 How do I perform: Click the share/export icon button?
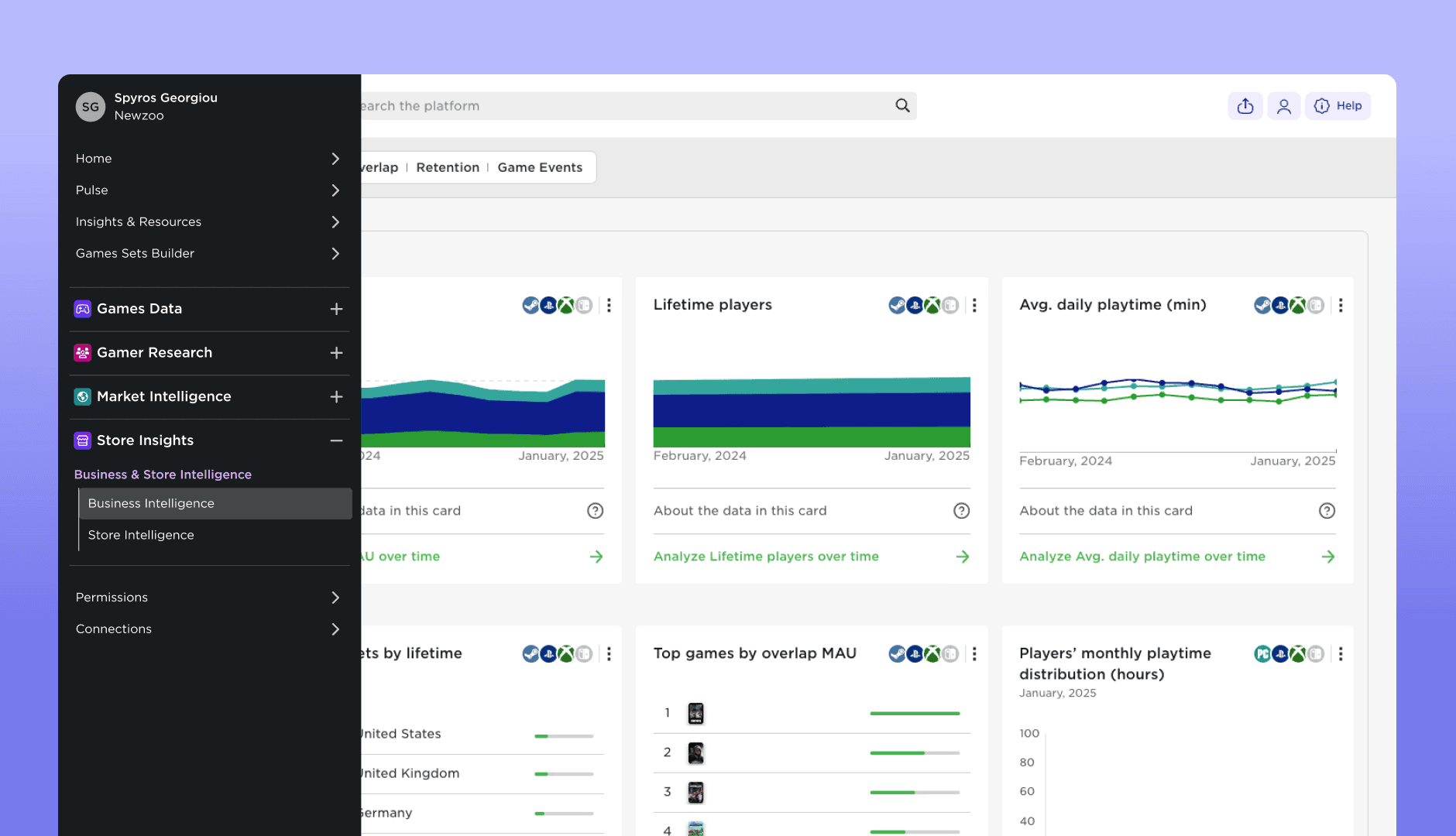point(1245,106)
